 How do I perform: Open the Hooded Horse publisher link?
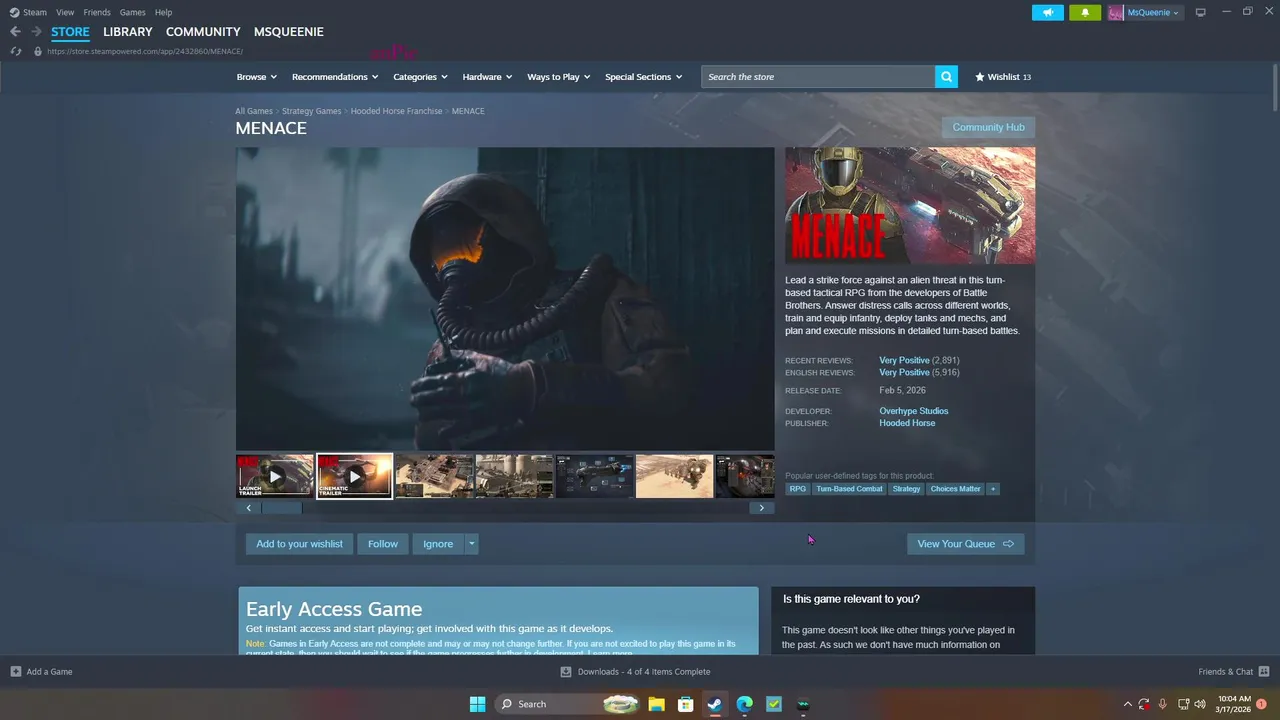coord(907,423)
